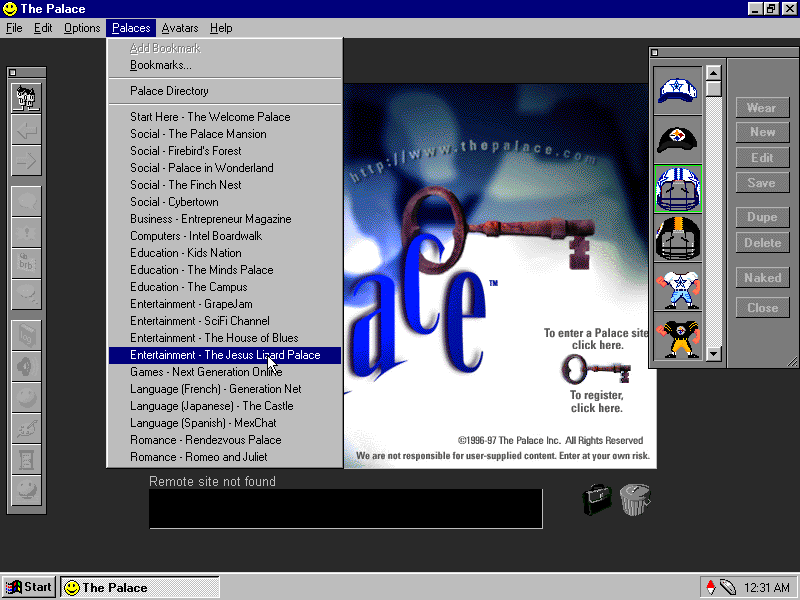
Task: Choose Palace Directory from the menu
Action: pos(169,91)
